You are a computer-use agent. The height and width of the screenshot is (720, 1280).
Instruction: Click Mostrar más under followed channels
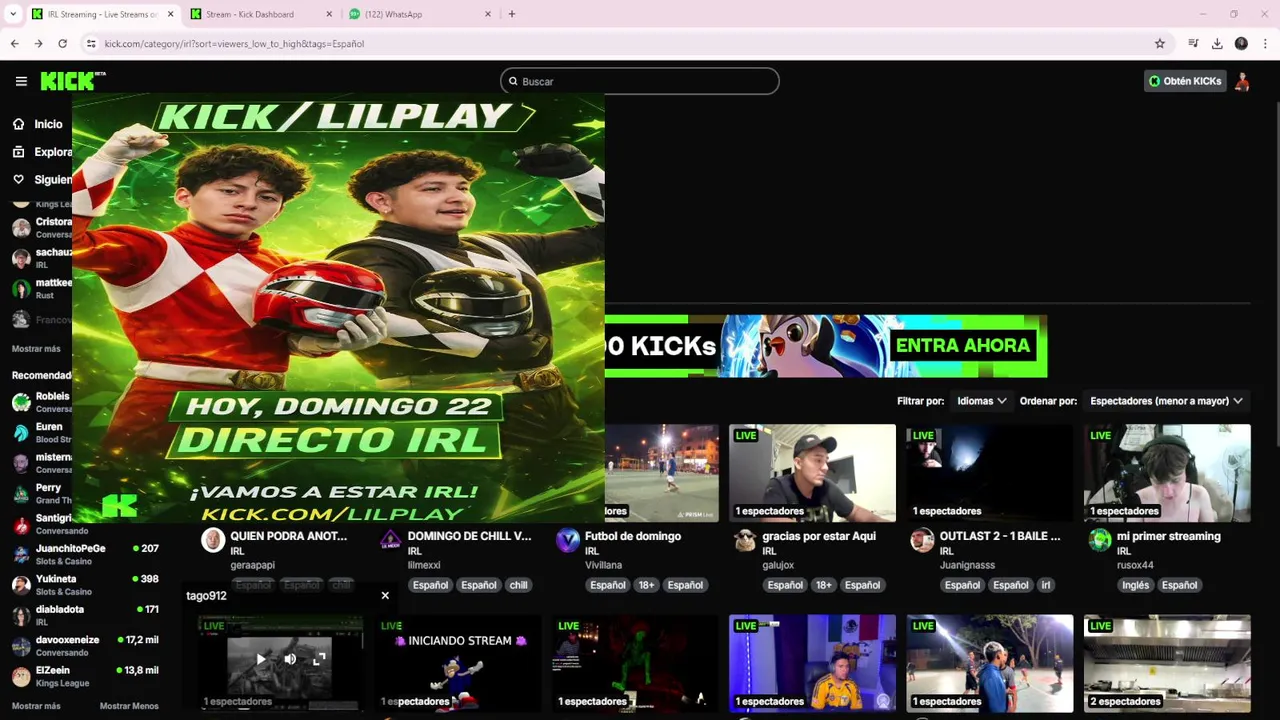tap(36, 349)
